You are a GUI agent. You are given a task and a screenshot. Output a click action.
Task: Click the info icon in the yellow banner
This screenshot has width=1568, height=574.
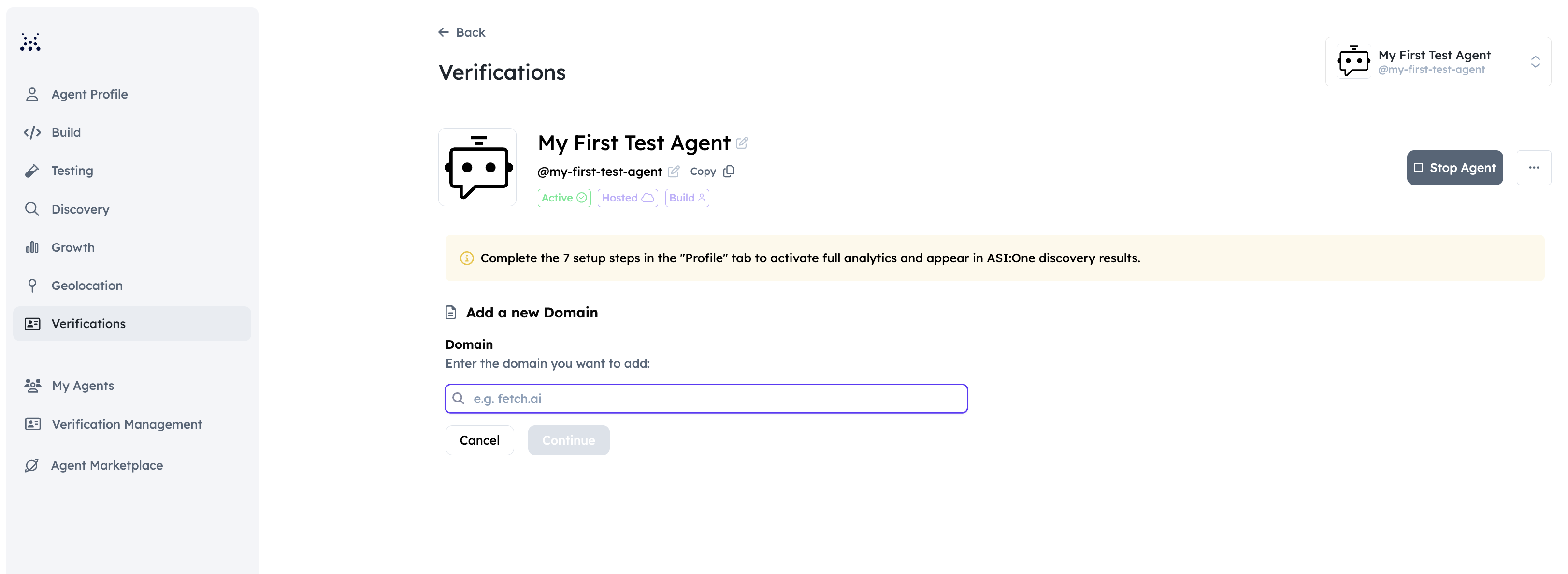(x=467, y=258)
